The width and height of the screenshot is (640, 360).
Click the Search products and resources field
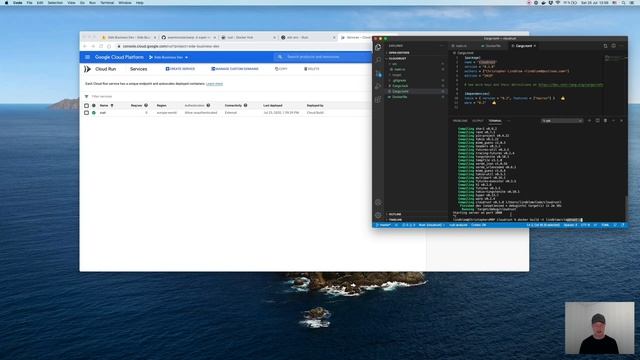[322, 57]
